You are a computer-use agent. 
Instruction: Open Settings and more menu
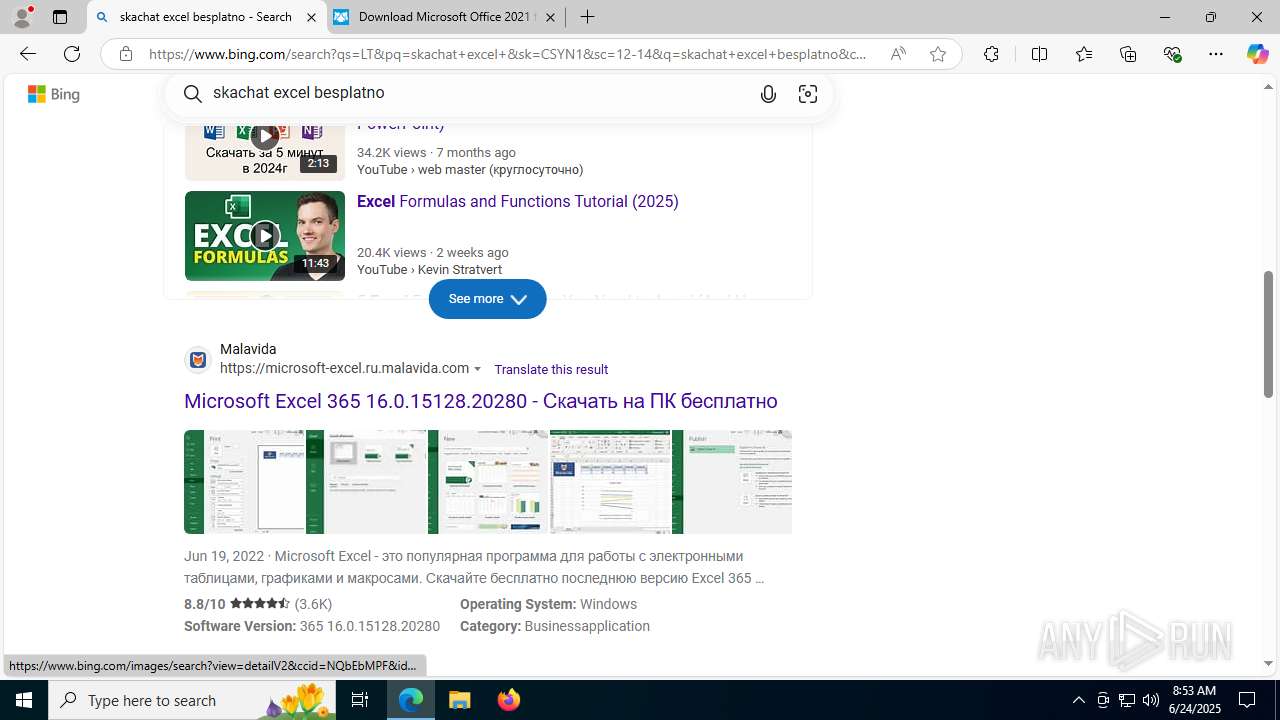coord(1216,54)
